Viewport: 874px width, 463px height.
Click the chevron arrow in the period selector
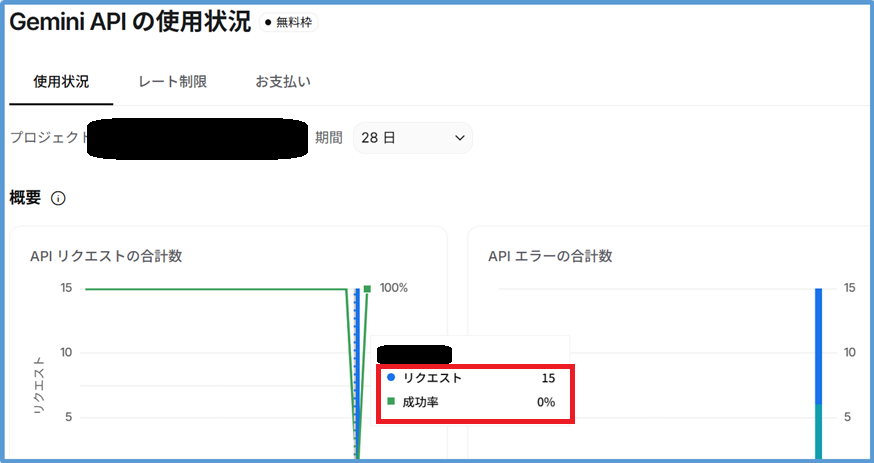pyautogui.click(x=459, y=138)
